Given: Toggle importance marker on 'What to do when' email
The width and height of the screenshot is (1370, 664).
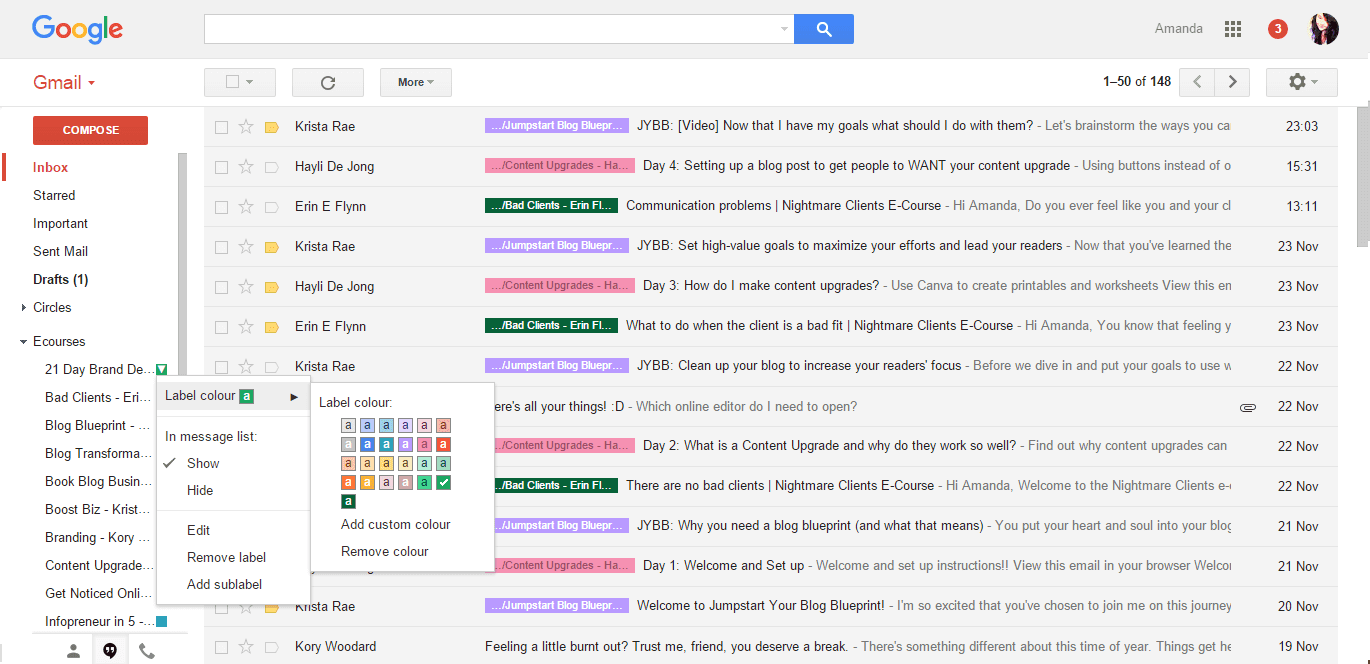Looking at the screenshot, I should tap(271, 327).
